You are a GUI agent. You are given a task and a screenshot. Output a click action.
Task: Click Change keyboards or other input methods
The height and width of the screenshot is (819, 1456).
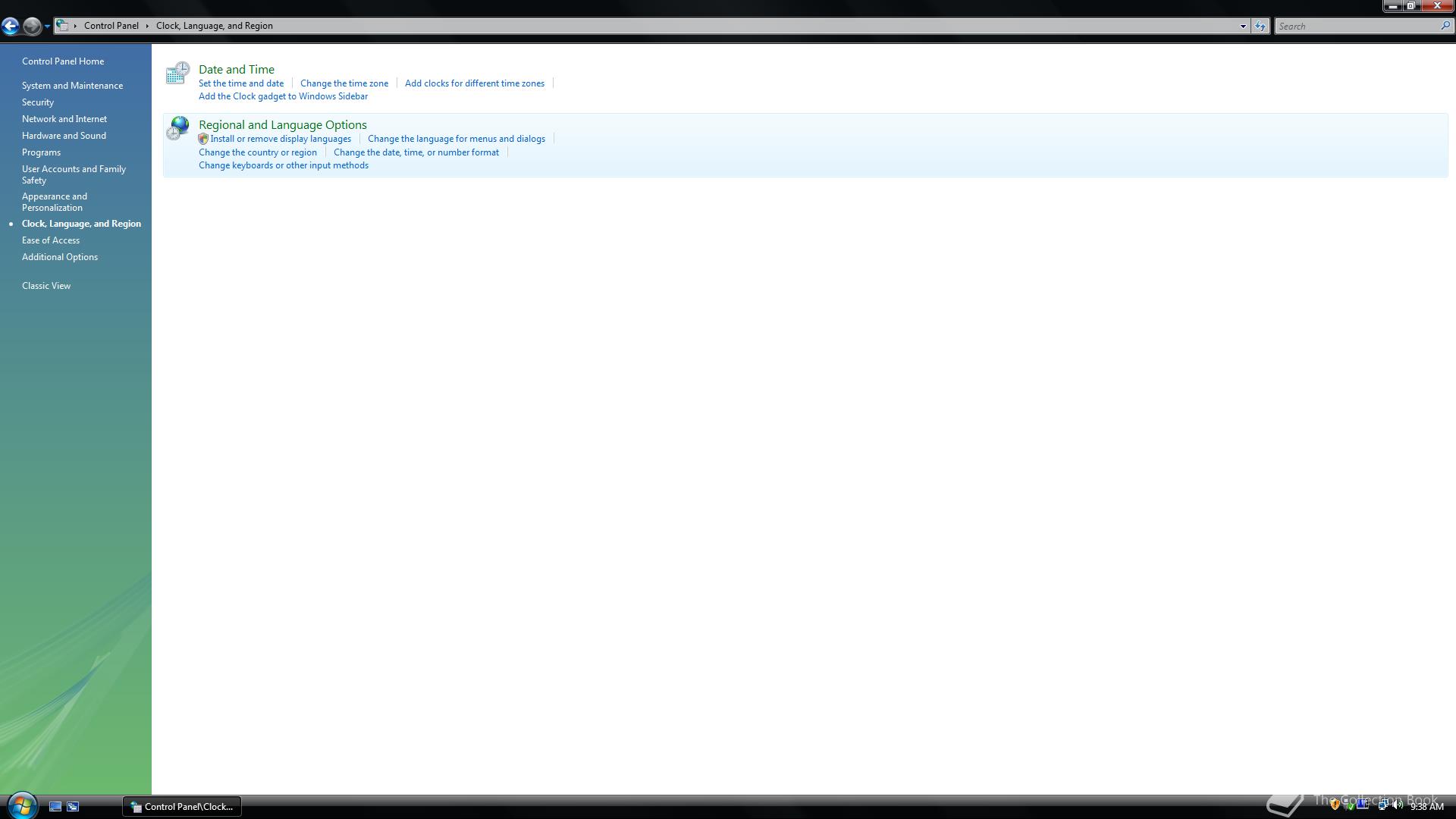point(283,165)
